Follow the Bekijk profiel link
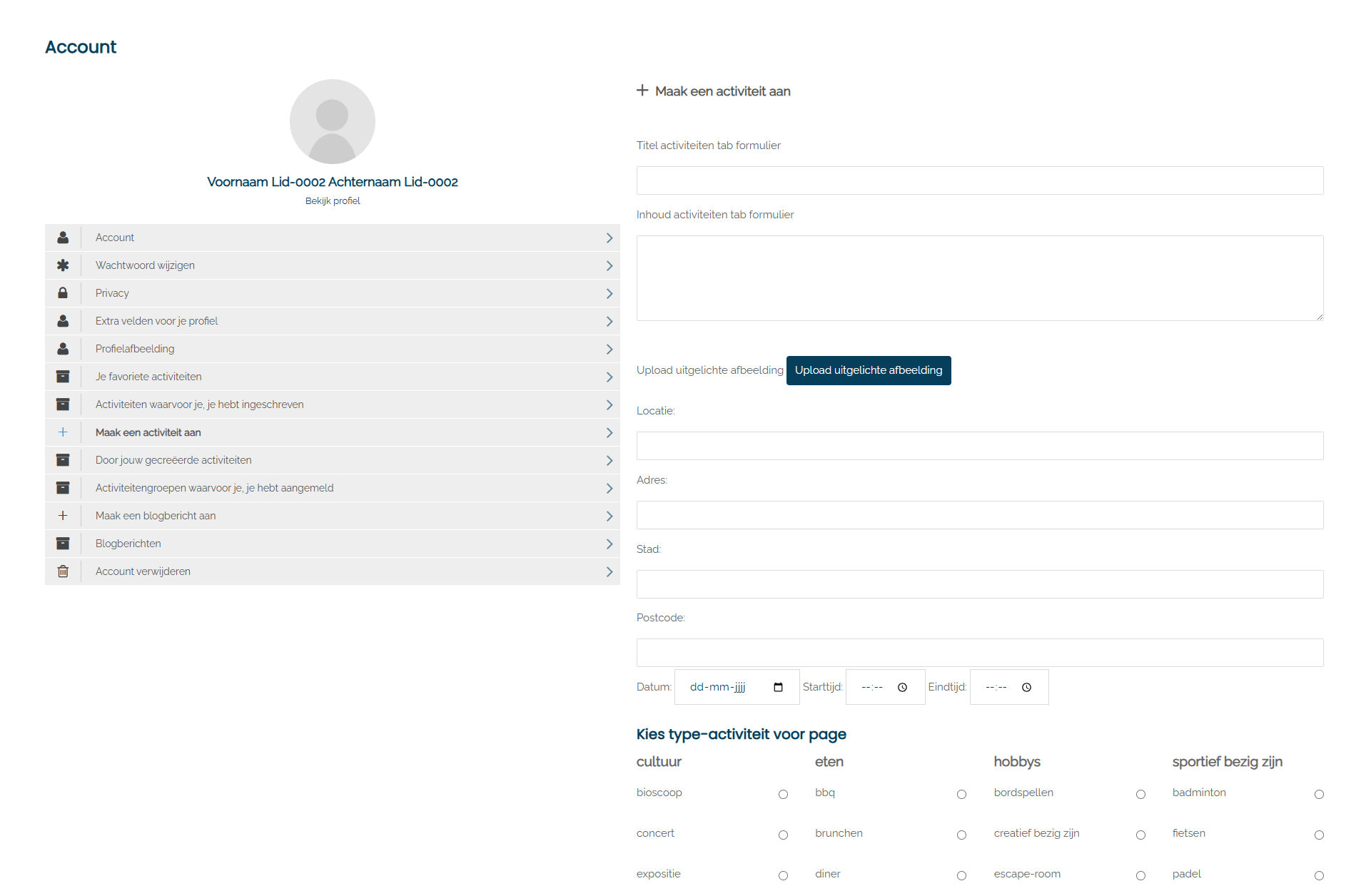This screenshot has height=896, width=1361. [x=333, y=201]
